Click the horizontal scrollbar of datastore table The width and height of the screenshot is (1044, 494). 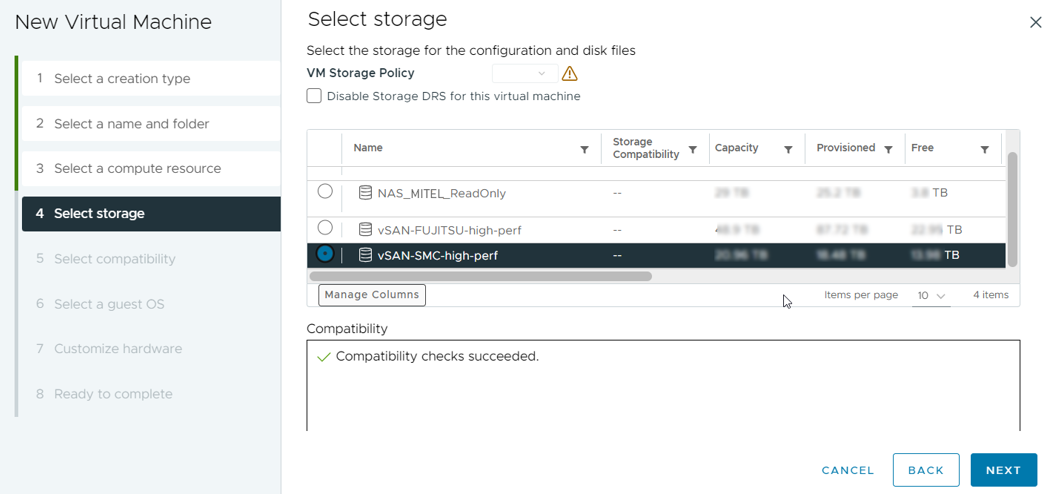point(481,276)
